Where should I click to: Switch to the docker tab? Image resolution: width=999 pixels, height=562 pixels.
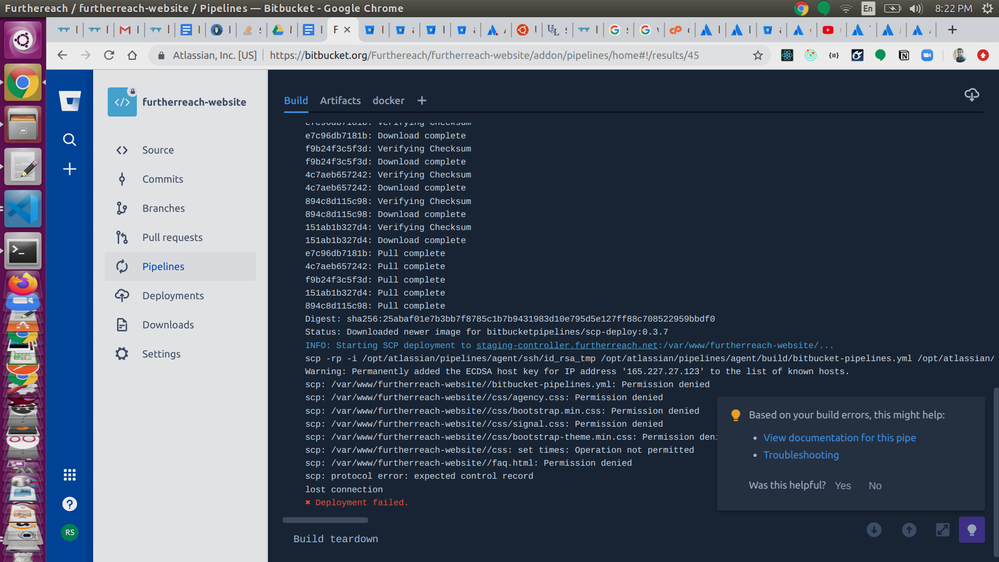388,101
